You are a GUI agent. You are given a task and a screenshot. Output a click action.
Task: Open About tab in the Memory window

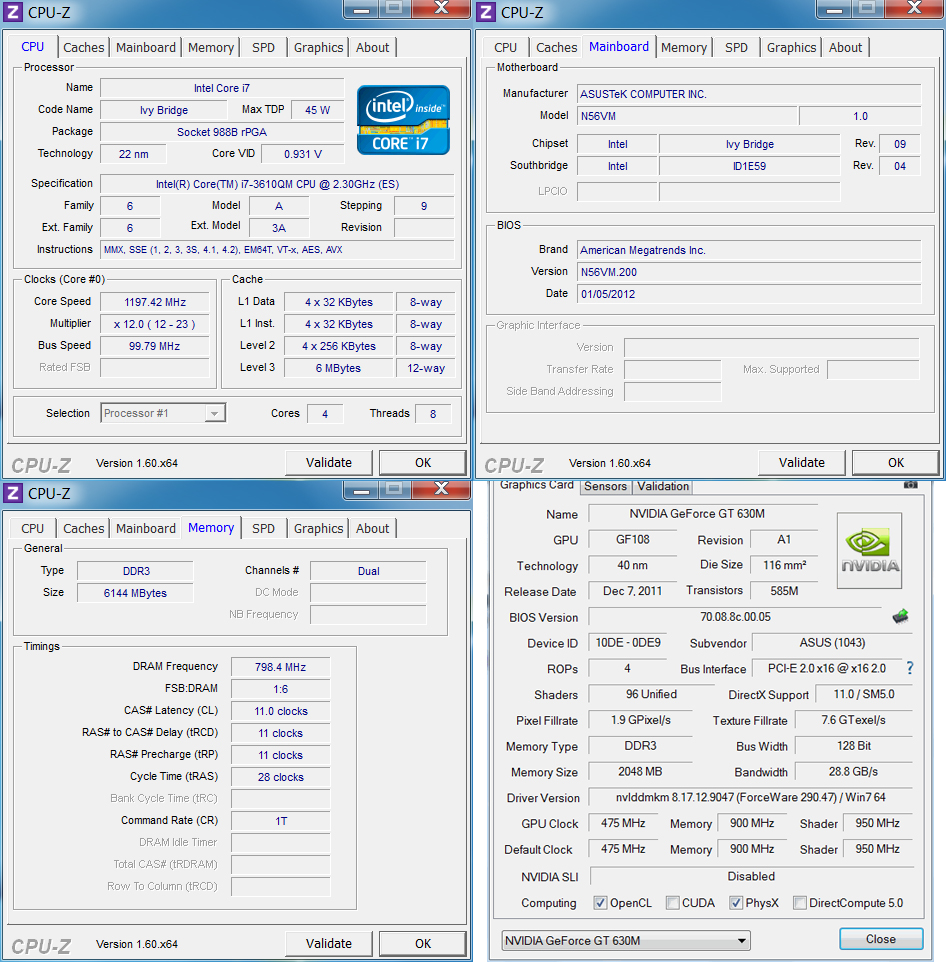[x=372, y=528]
